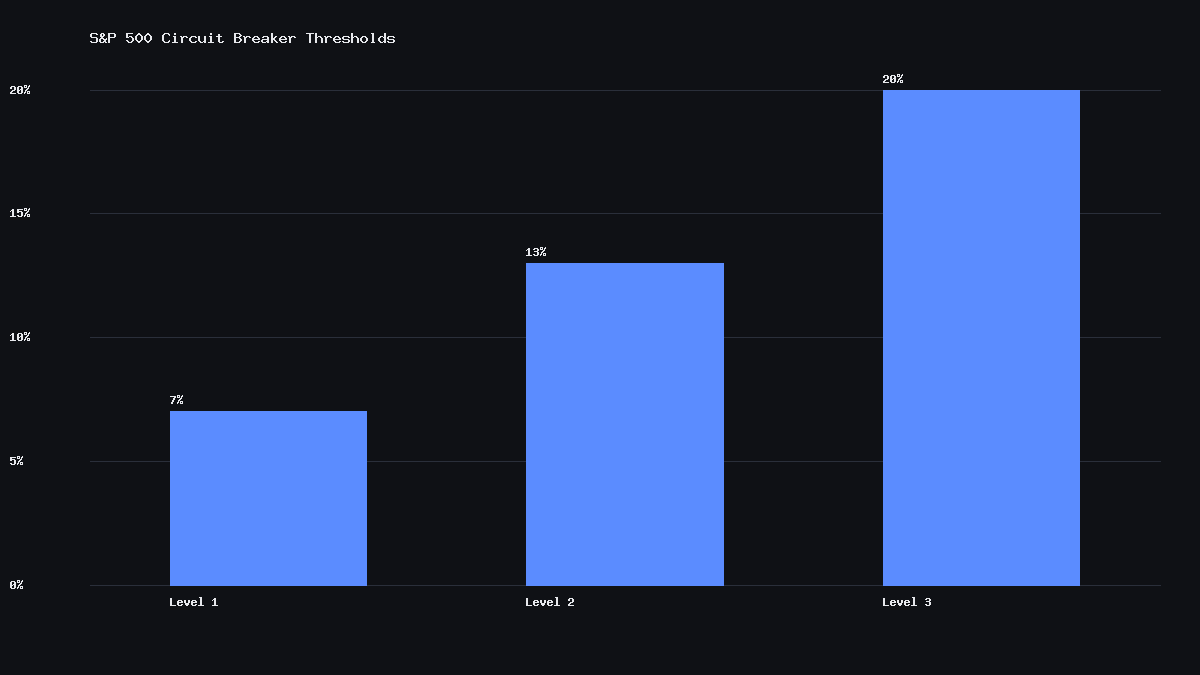
Task: Click the 'Level 3' axis label
Action: pyautogui.click(x=907, y=602)
